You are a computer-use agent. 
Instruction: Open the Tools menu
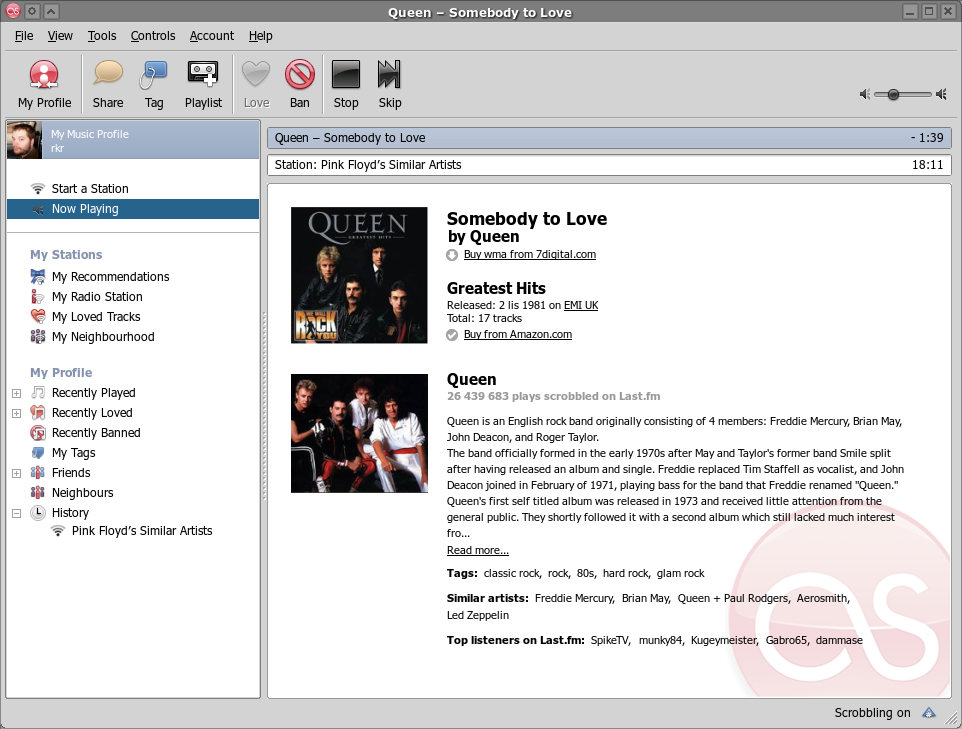tap(102, 36)
